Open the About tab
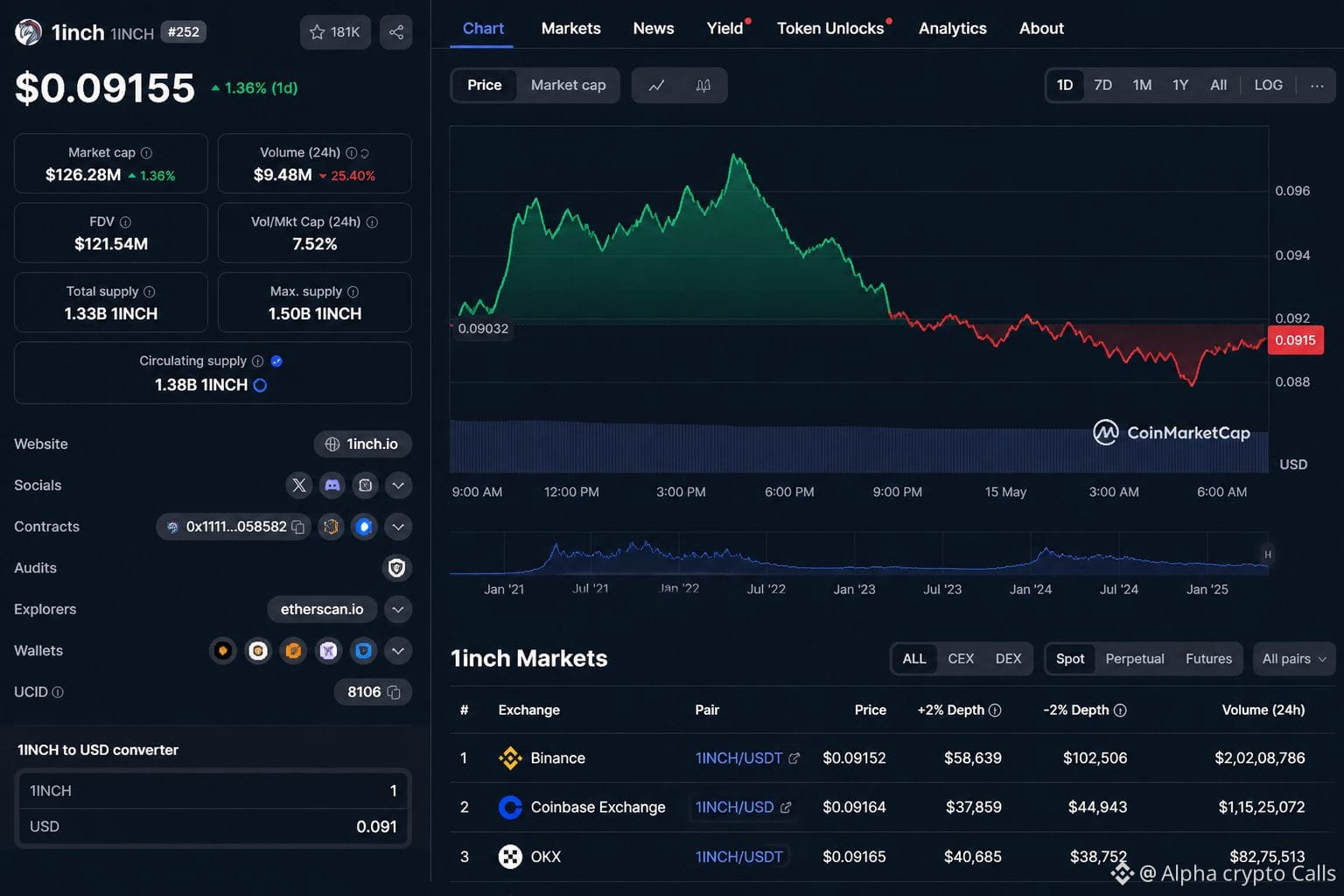The height and width of the screenshot is (896, 1344). (x=1041, y=29)
